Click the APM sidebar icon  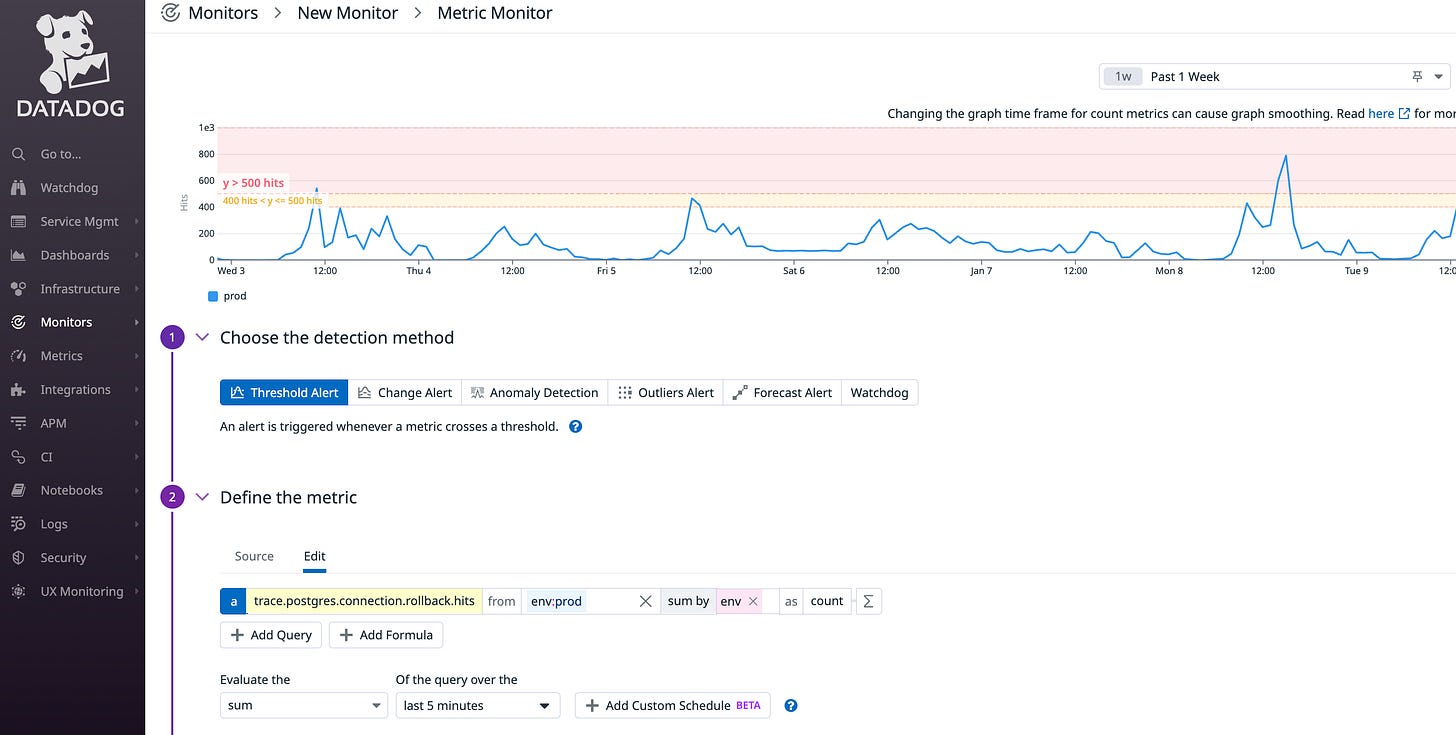[x=18, y=423]
